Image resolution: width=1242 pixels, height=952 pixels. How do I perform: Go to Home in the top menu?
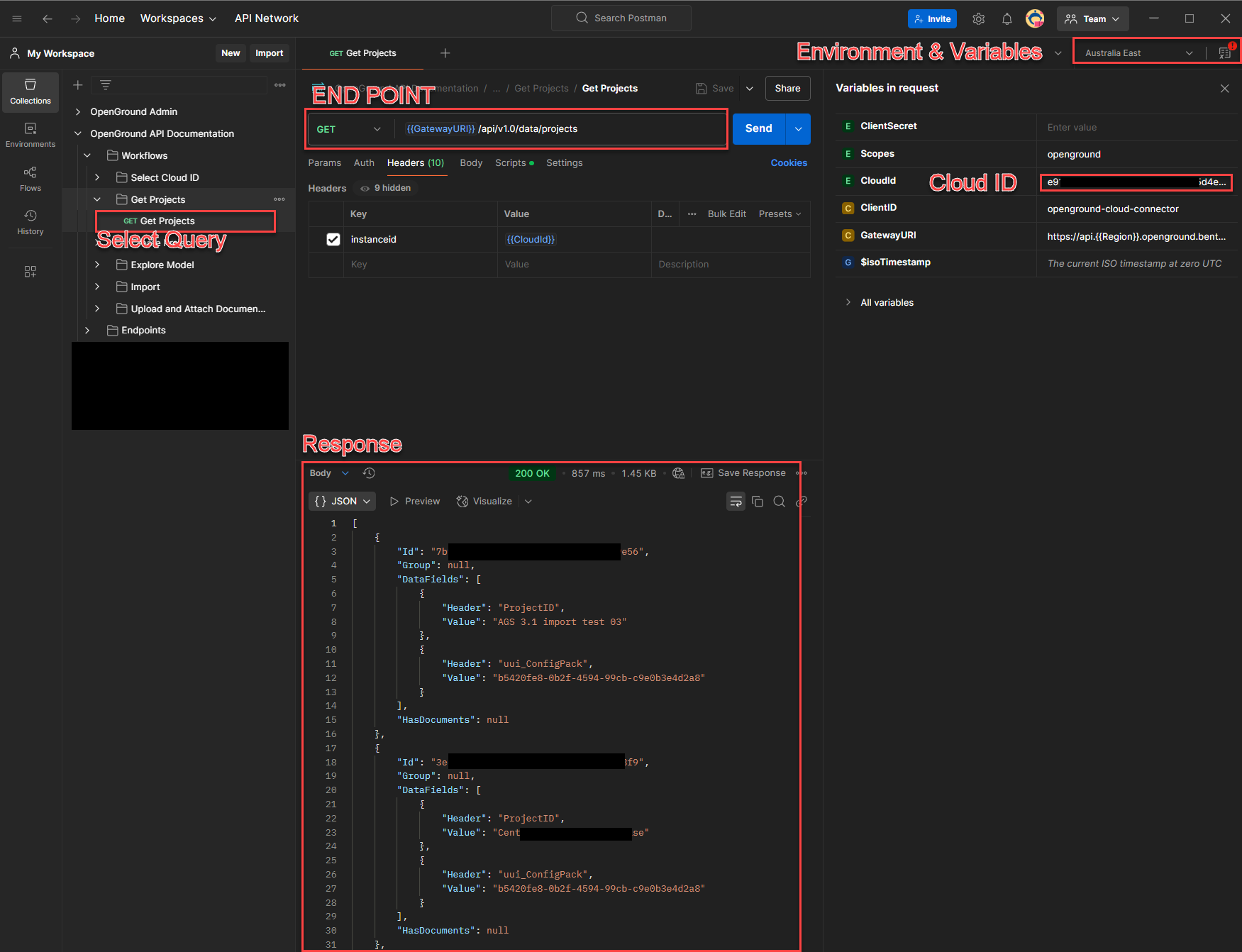(x=110, y=18)
